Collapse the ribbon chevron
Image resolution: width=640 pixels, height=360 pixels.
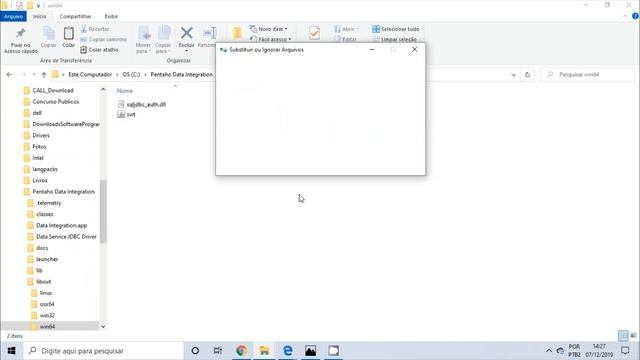625,16
